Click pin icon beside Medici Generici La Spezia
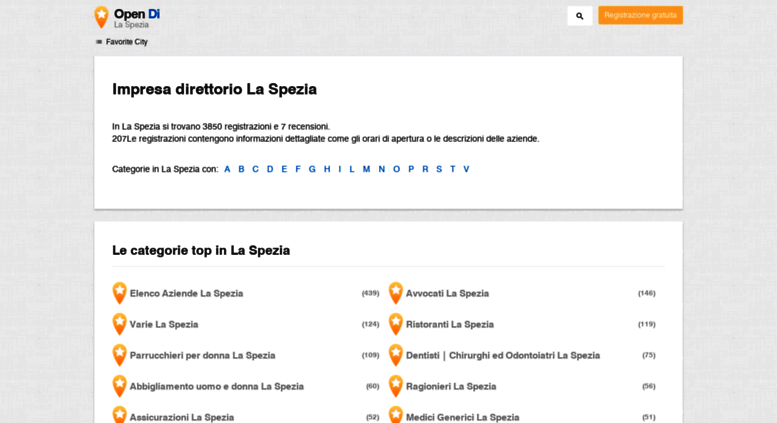 pos(395,415)
